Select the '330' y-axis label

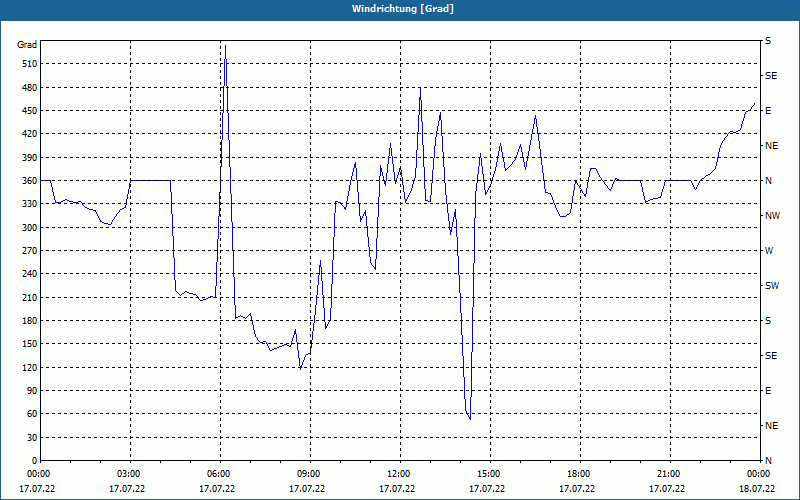point(30,204)
